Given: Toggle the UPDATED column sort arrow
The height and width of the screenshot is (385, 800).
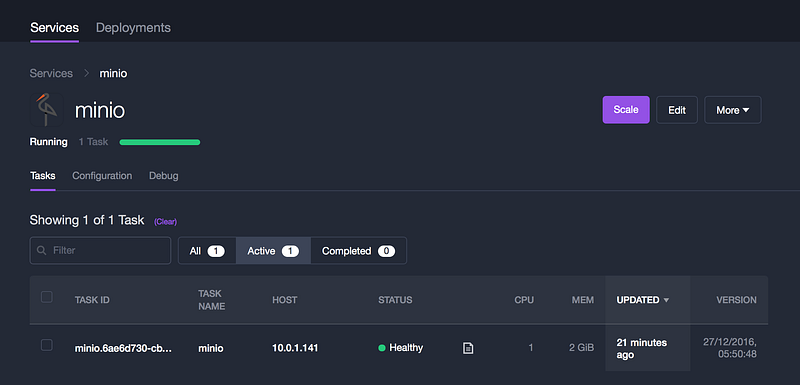Looking at the screenshot, I should pos(666,300).
